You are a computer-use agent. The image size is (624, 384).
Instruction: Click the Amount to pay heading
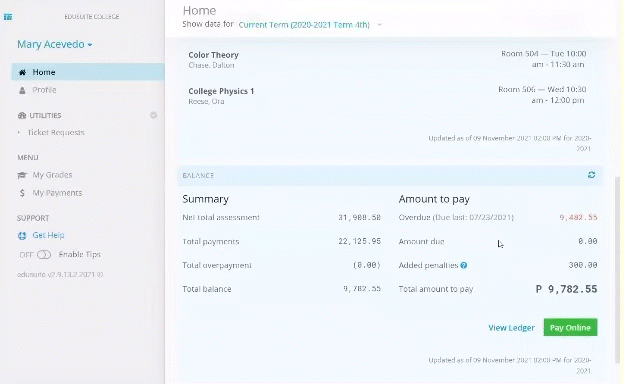434,199
